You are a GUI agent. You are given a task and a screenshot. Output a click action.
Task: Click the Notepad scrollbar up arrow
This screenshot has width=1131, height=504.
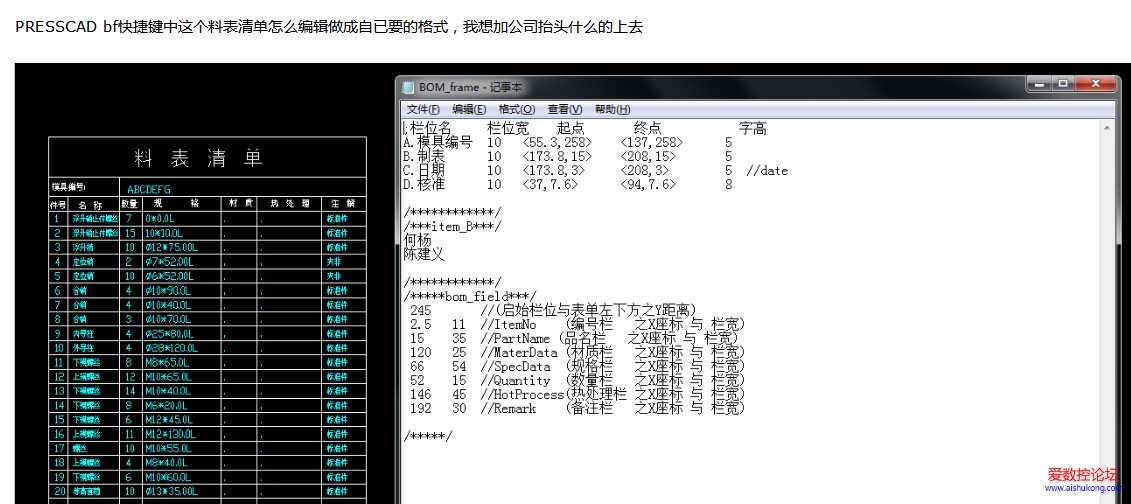click(x=1109, y=128)
